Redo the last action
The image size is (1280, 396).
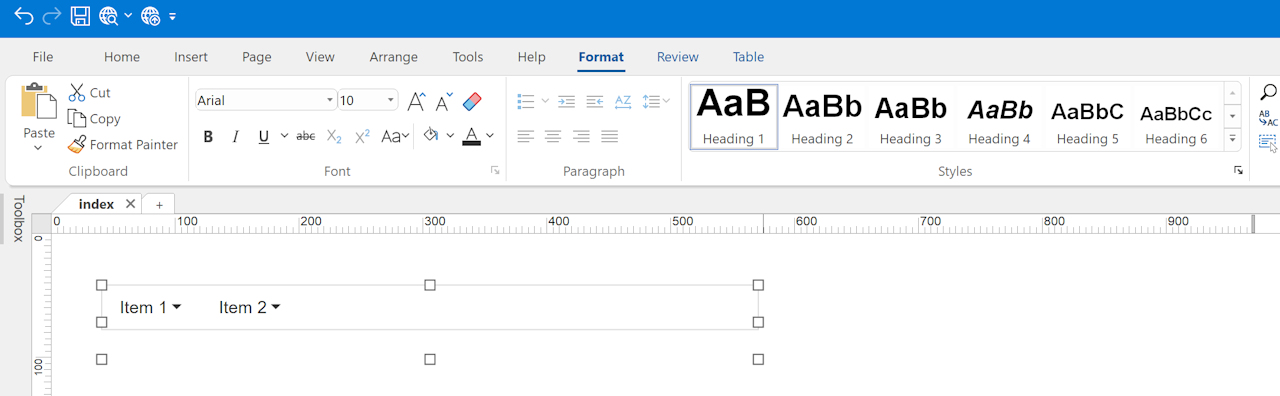(52, 16)
